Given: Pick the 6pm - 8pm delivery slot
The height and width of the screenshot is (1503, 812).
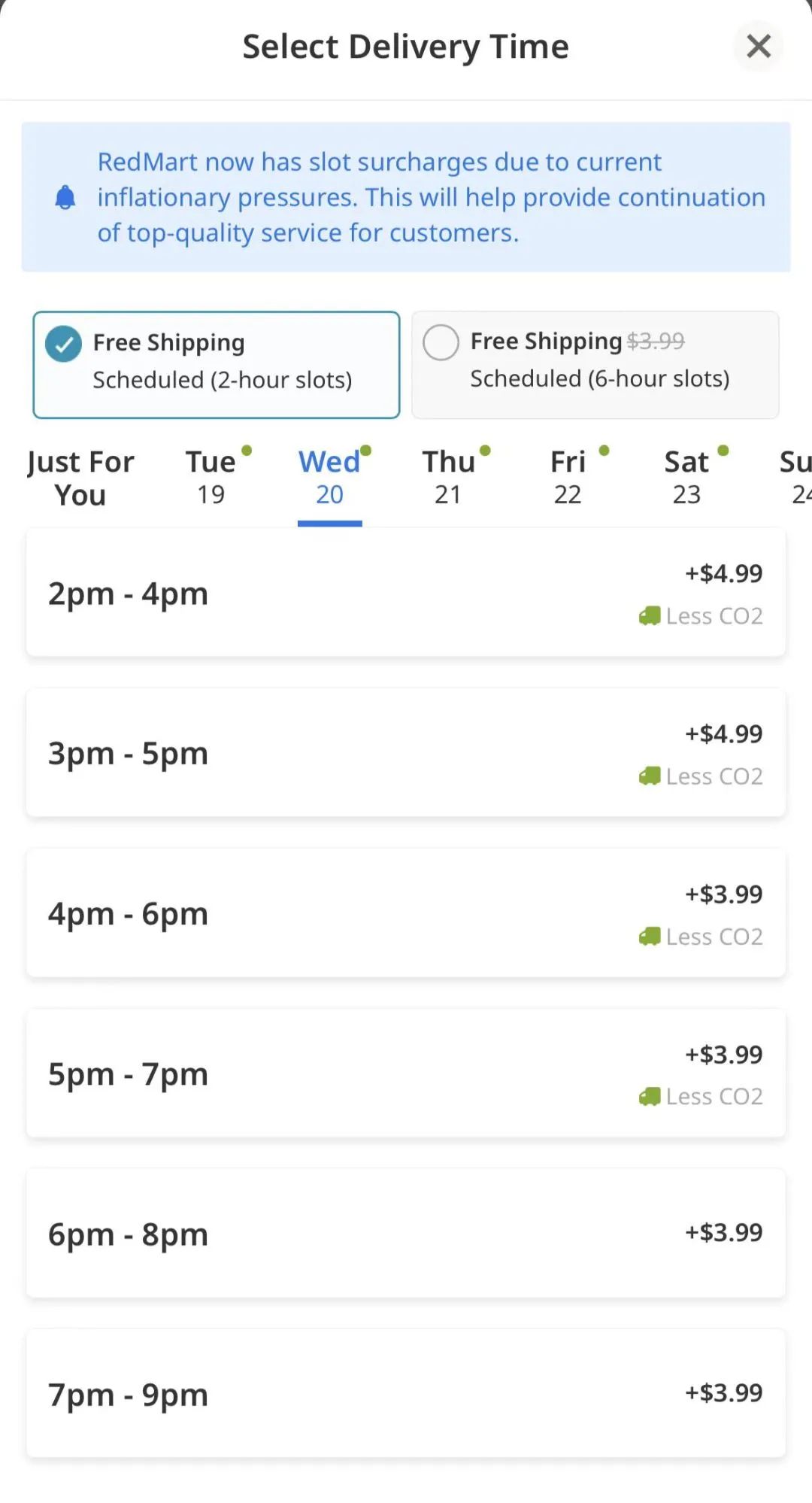Looking at the screenshot, I should tap(406, 1234).
